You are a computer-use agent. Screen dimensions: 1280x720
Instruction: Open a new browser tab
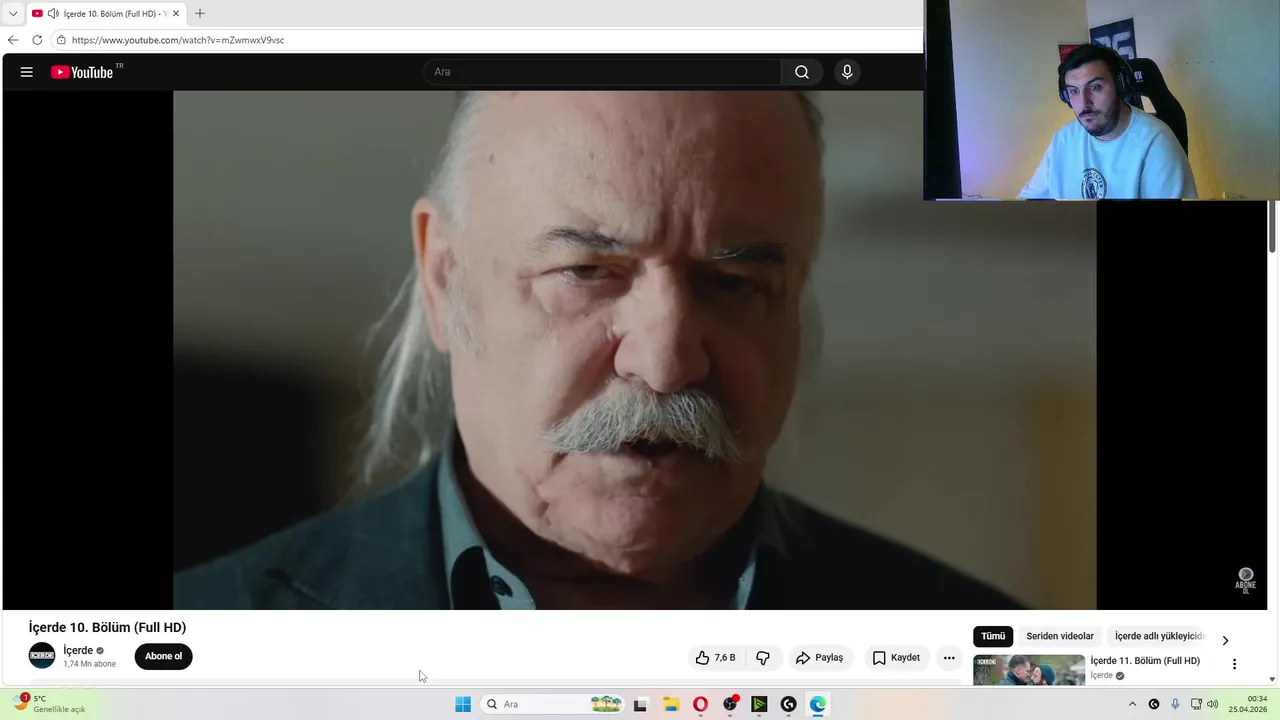click(199, 14)
